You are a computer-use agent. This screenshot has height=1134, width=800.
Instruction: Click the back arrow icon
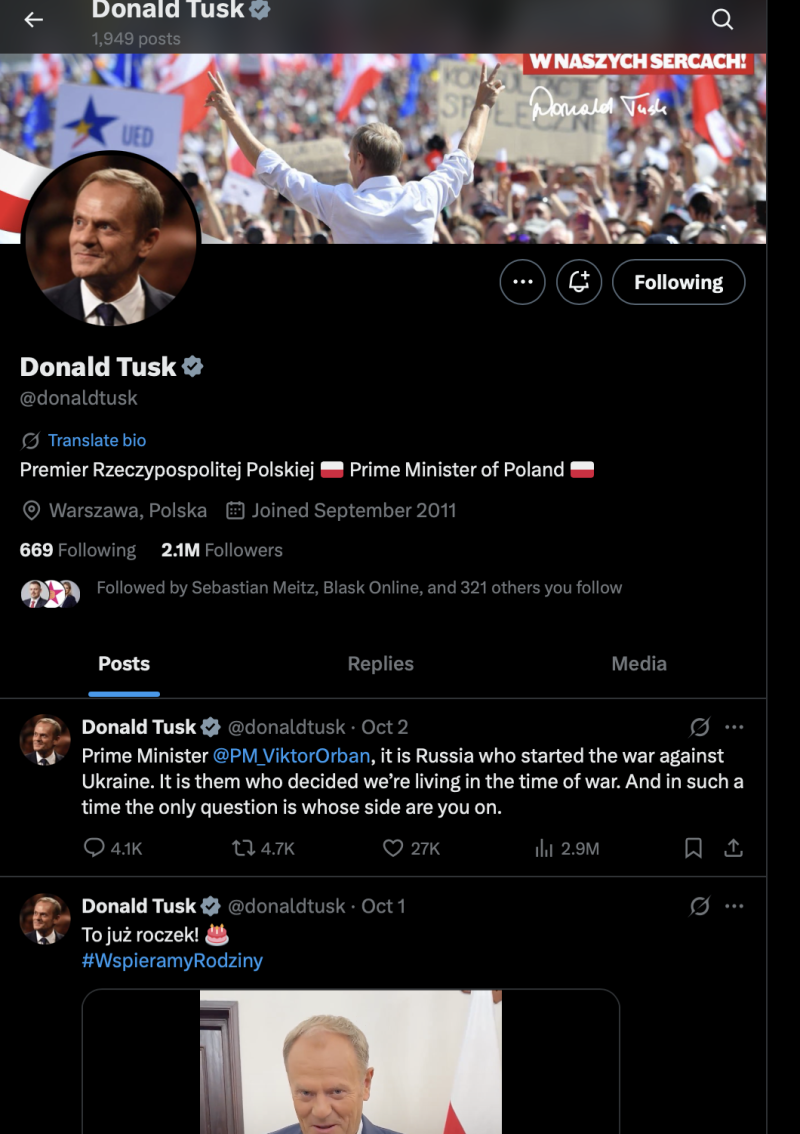point(34,19)
